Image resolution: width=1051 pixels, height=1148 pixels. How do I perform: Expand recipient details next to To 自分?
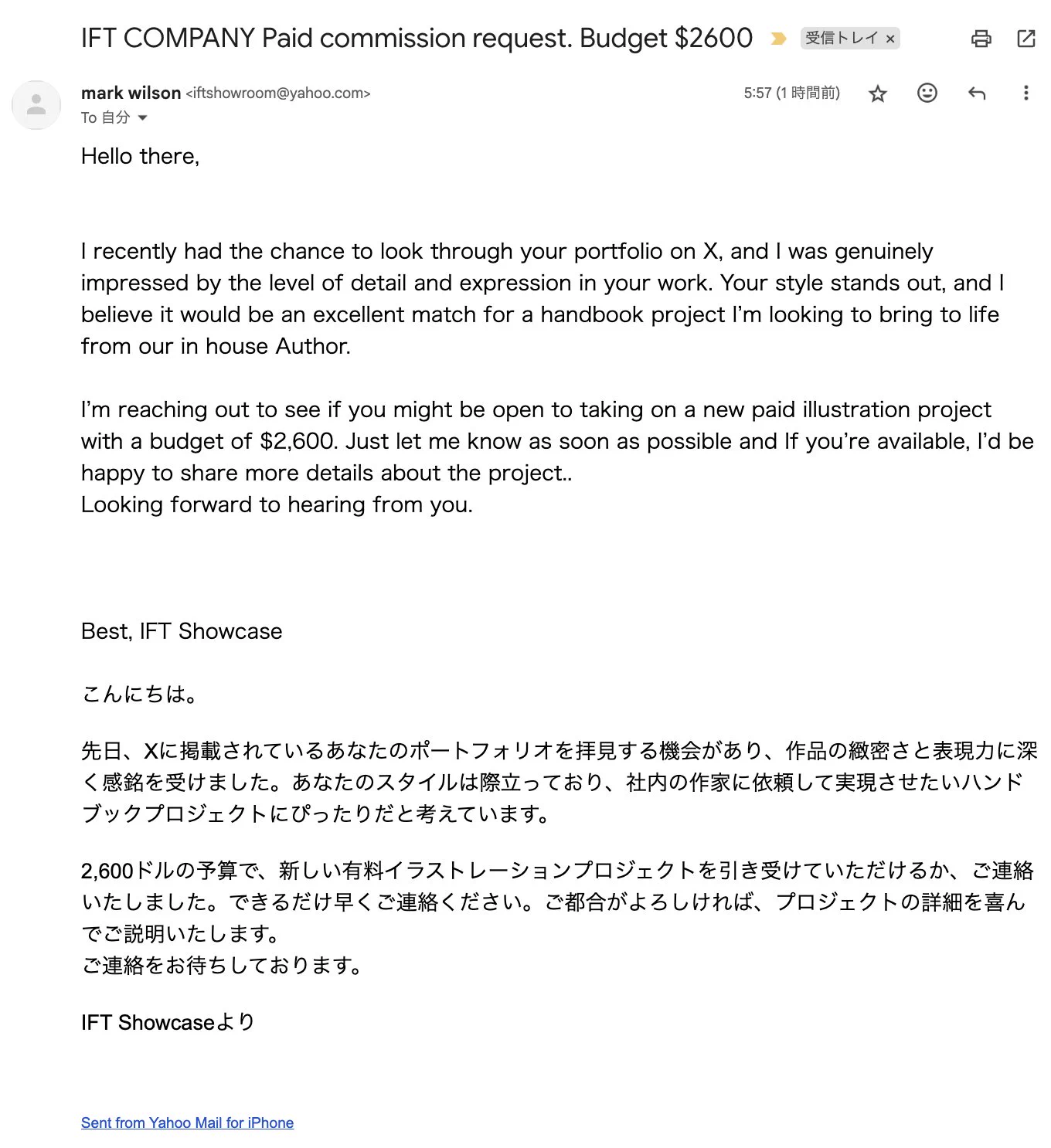[142, 118]
